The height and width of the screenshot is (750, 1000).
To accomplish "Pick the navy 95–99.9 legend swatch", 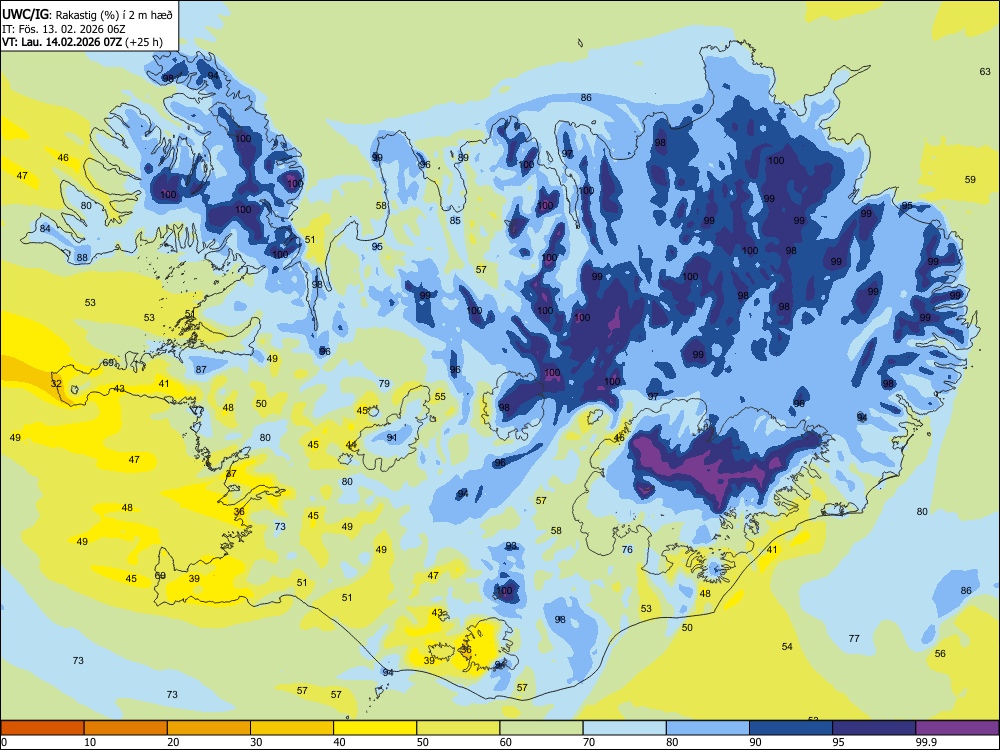I will click(x=874, y=728).
